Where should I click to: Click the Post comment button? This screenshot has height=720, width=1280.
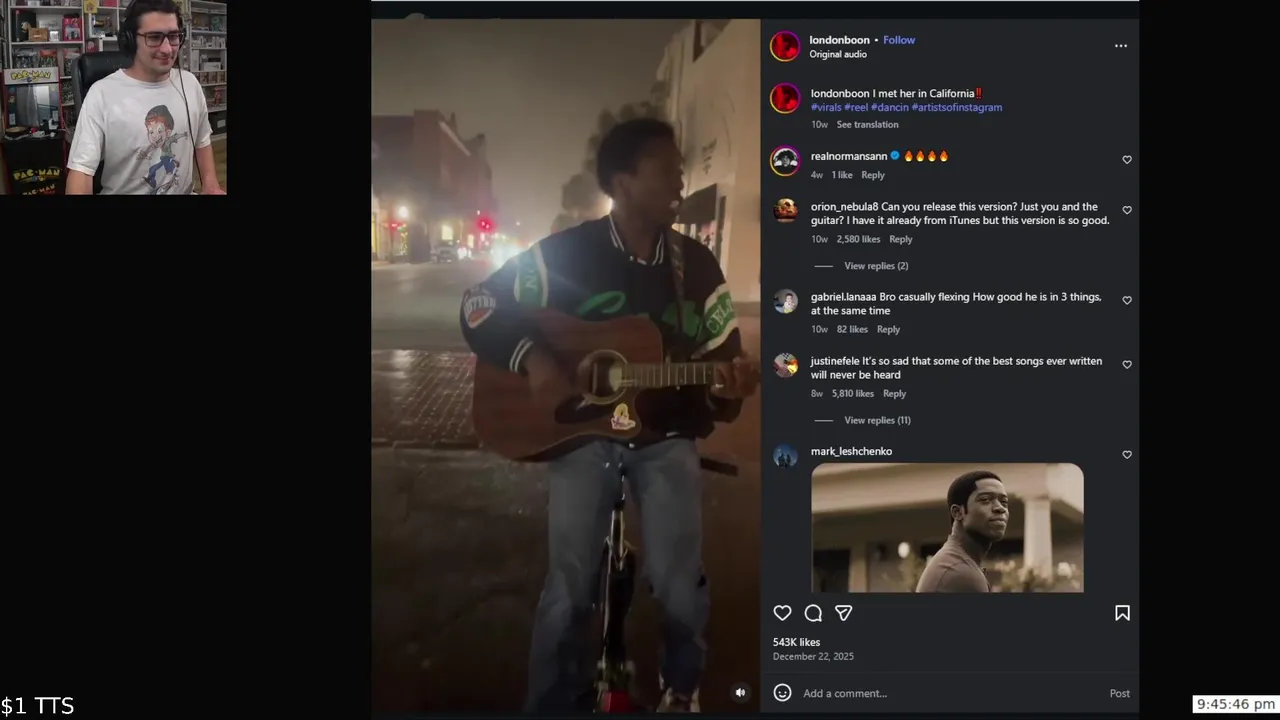click(x=1119, y=693)
